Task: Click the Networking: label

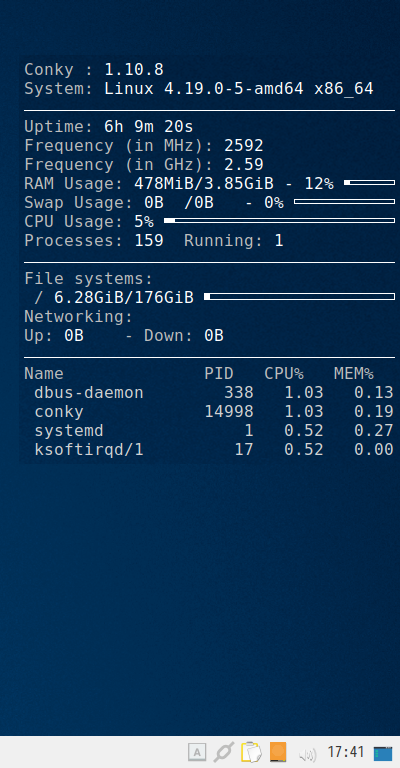Action: pyautogui.click(x=78, y=317)
